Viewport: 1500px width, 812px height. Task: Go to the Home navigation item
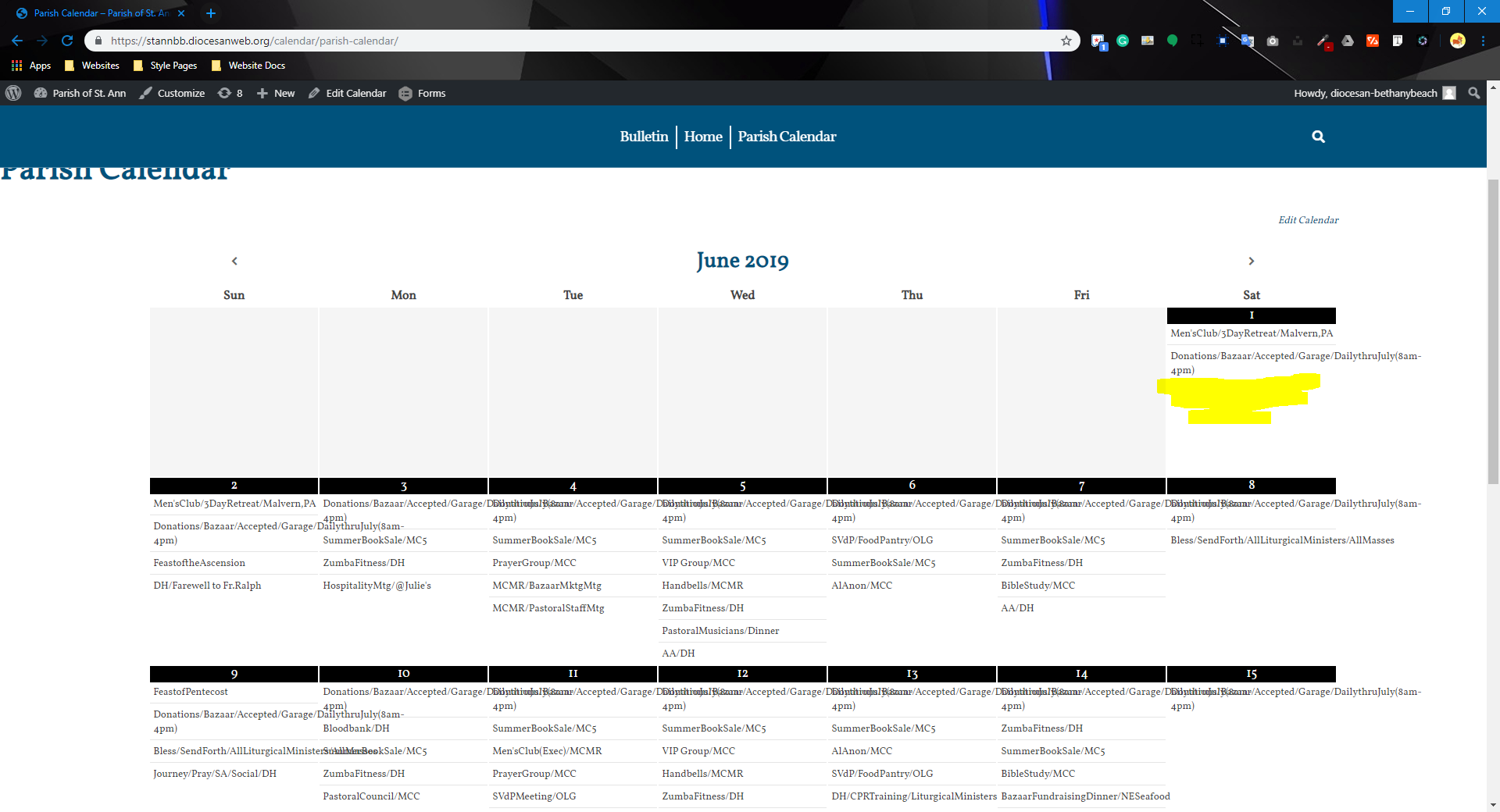click(703, 137)
